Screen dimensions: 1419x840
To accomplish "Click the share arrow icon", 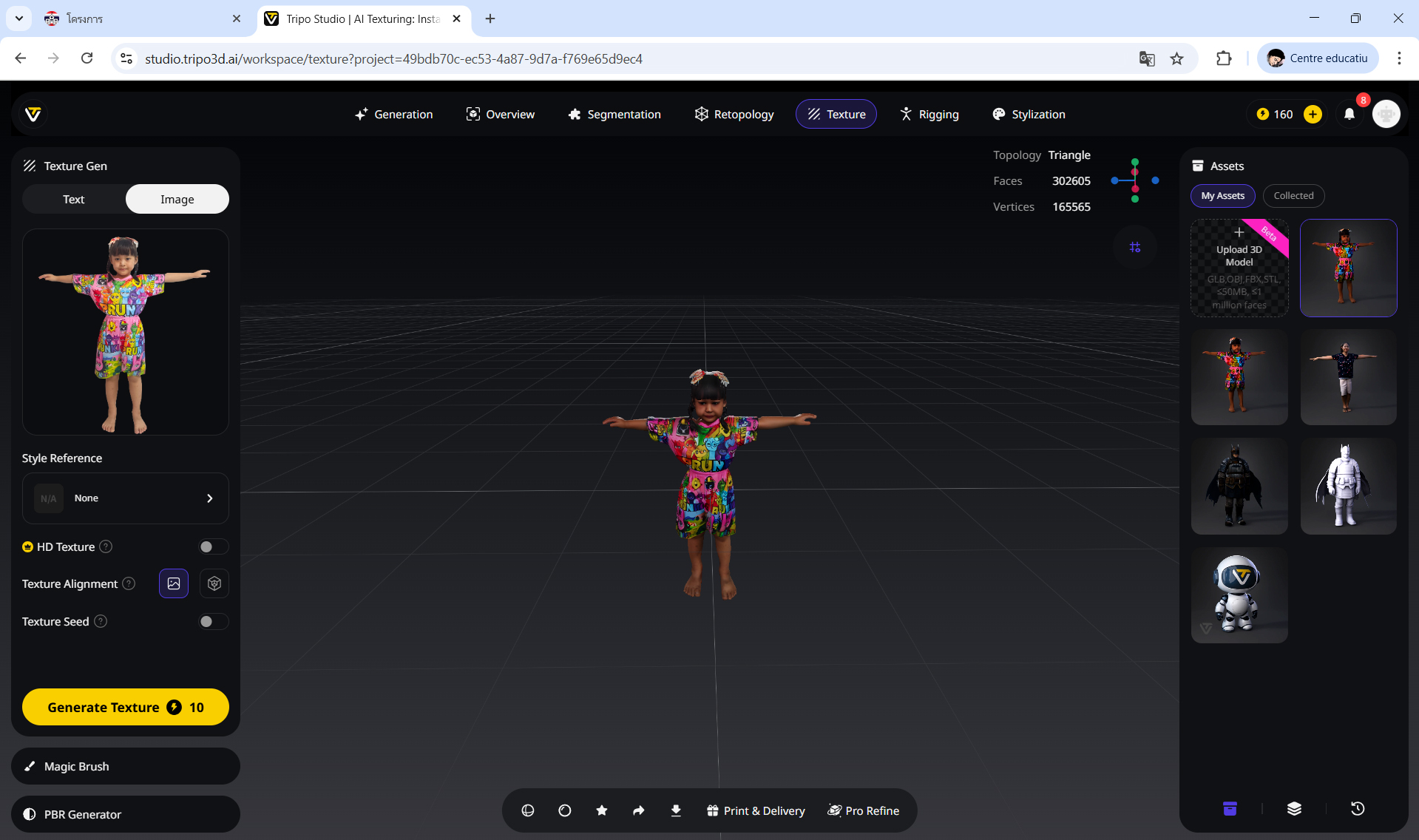I will click(x=639, y=810).
